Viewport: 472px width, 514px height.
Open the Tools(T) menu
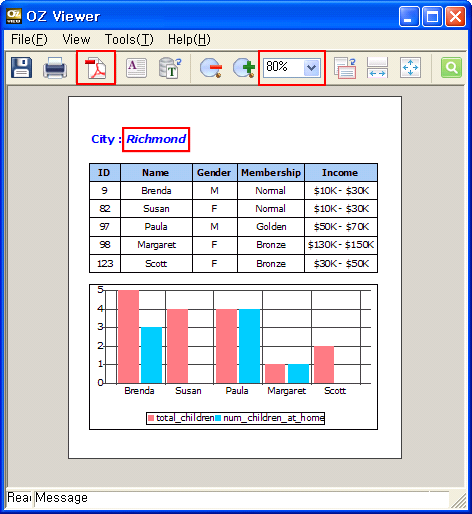129,39
